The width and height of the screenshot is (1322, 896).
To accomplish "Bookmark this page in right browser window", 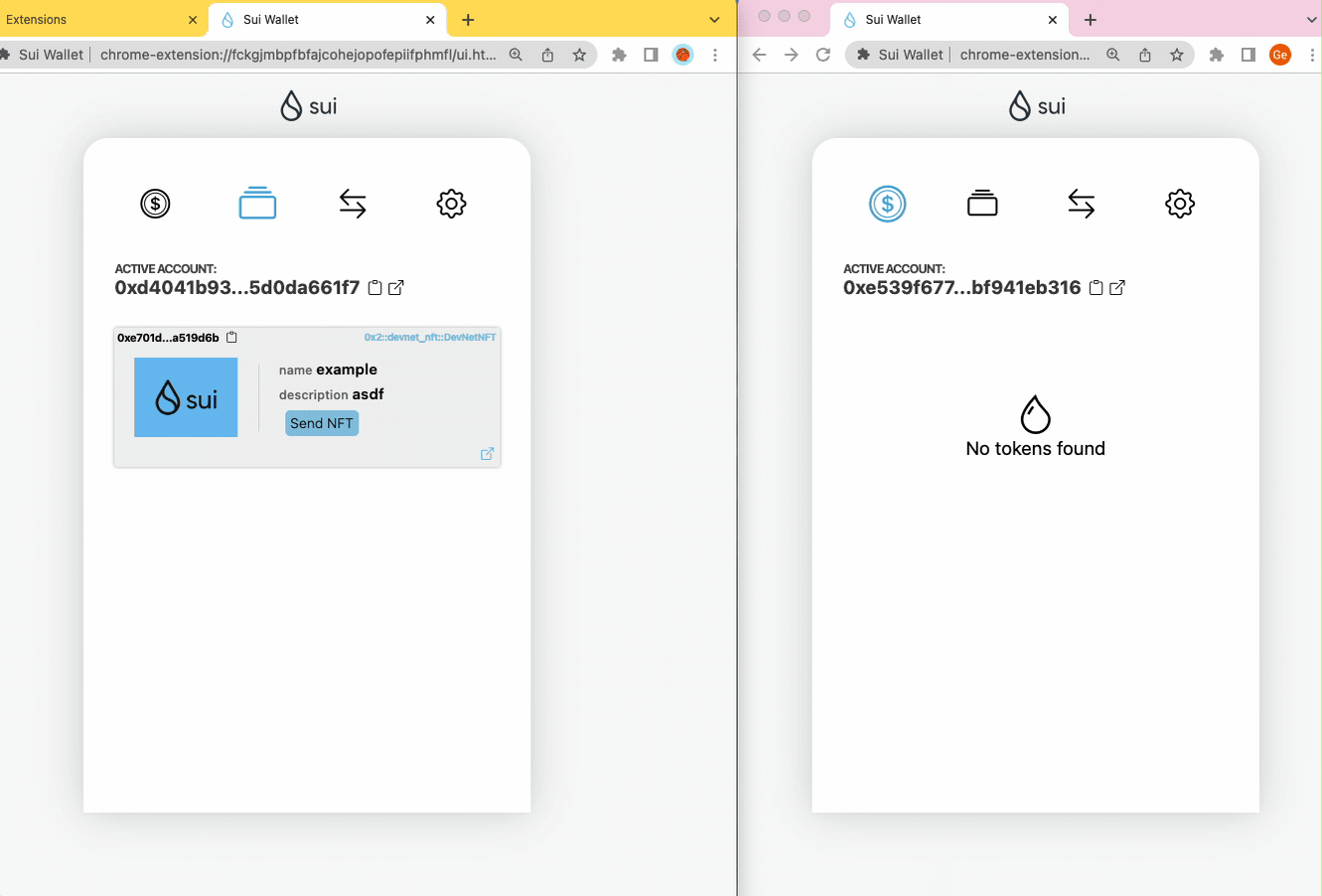I will [1177, 55].
